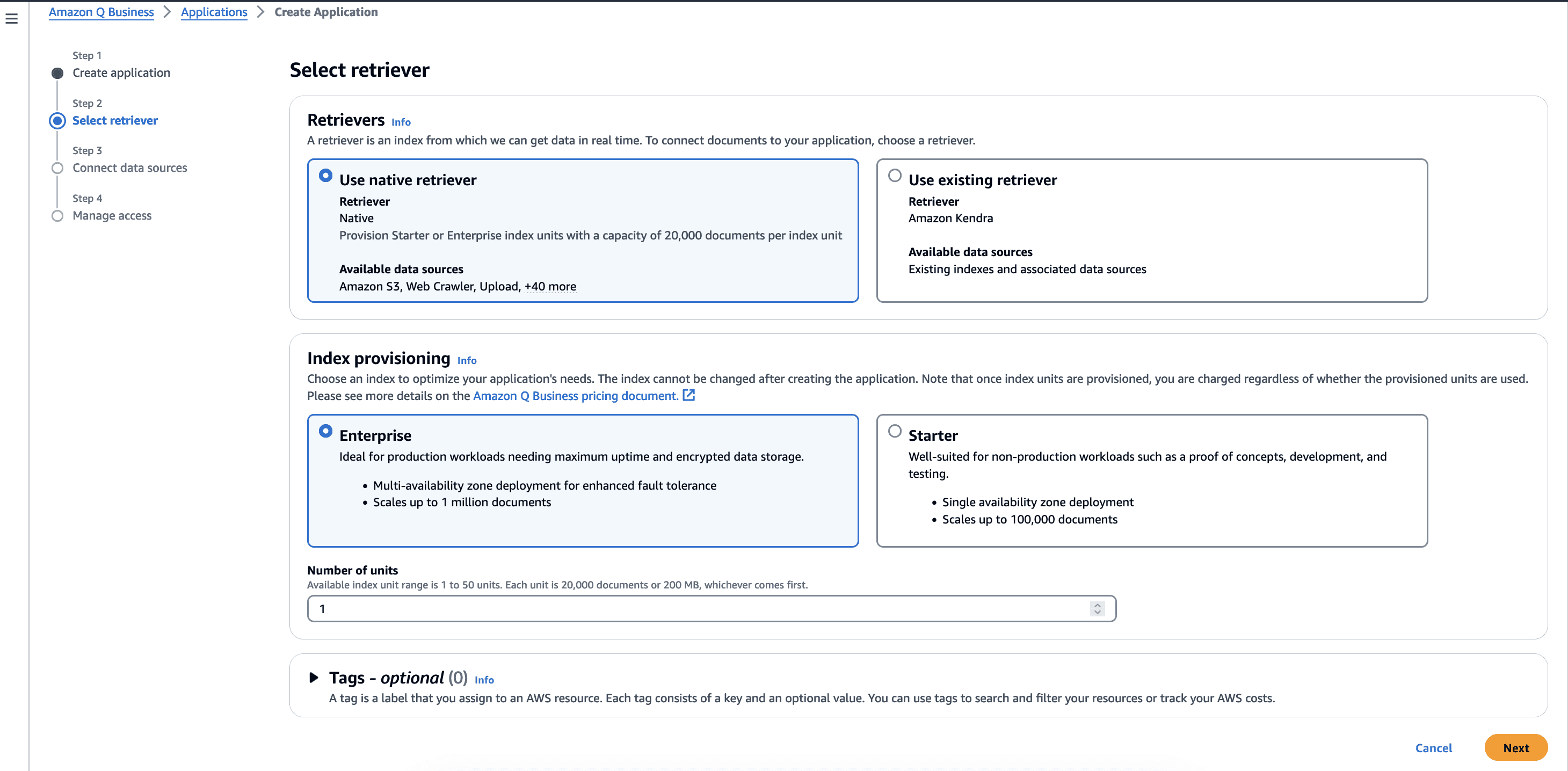Select the Enterprise index radio button
Screen dimensions: 1568x771
coord(325,432)
